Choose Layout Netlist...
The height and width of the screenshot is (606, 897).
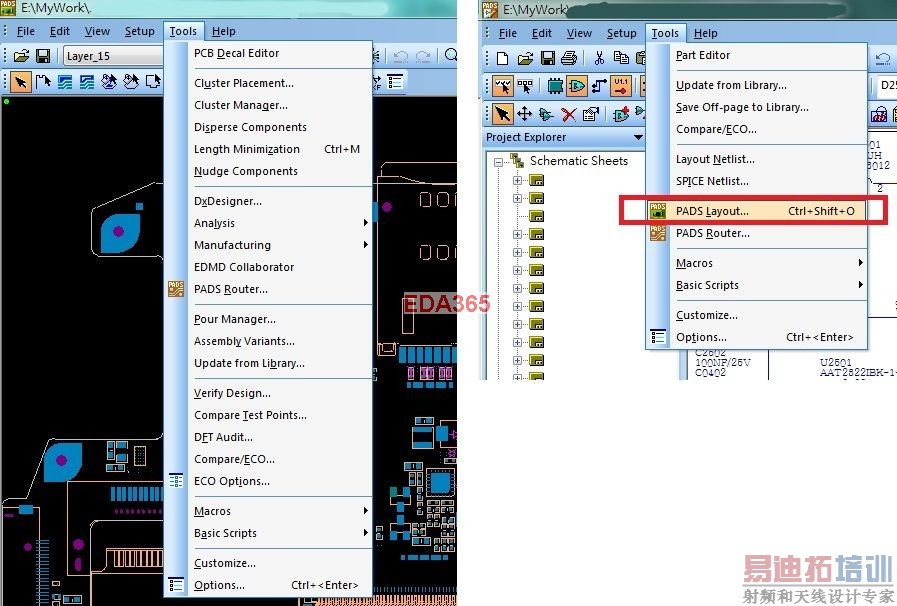715,159
